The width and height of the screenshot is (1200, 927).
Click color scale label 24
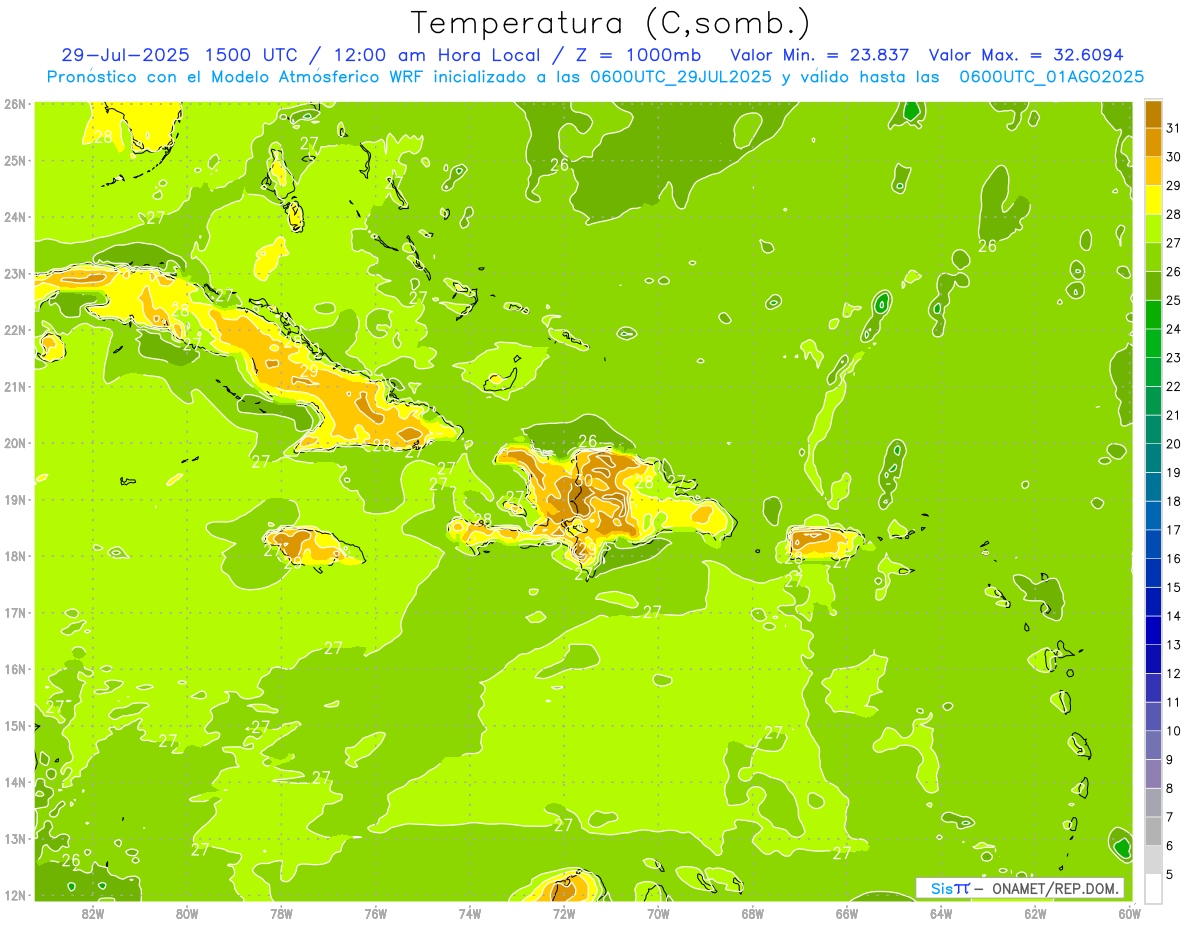[x=1174, y=329]
